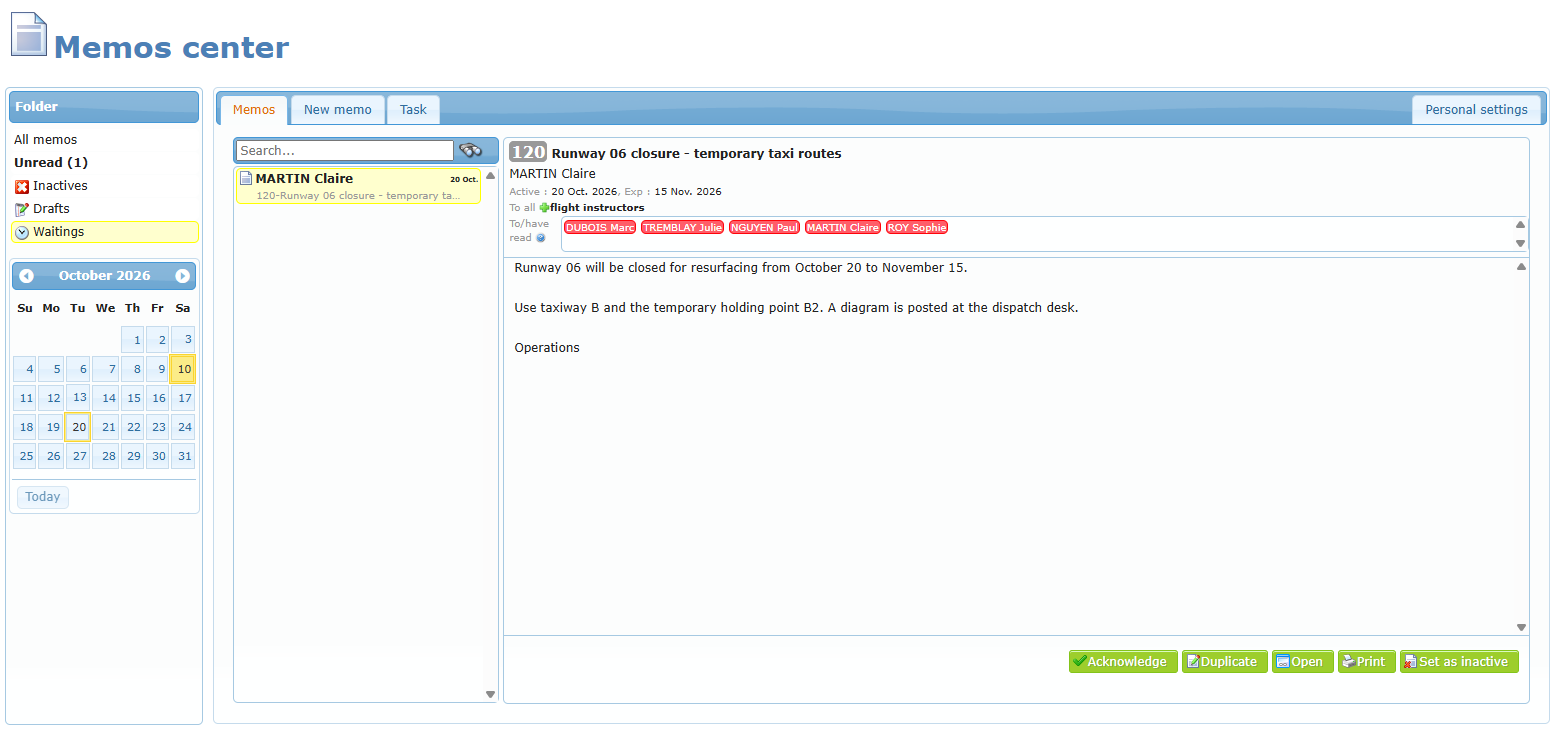This screenshot has width=1560, height=735.
Task: Click the Memos center page icon
Action: point(28,34)
